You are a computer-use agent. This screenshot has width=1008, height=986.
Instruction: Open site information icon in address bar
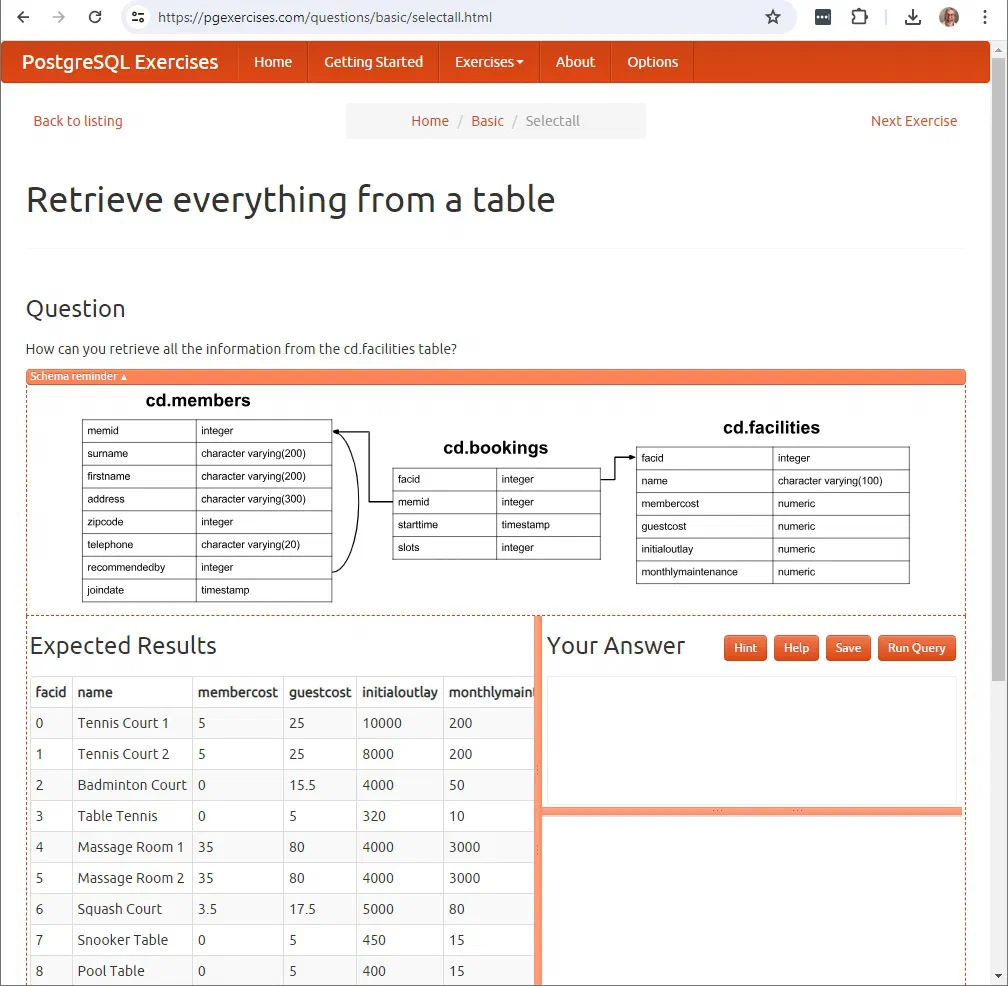138,17
